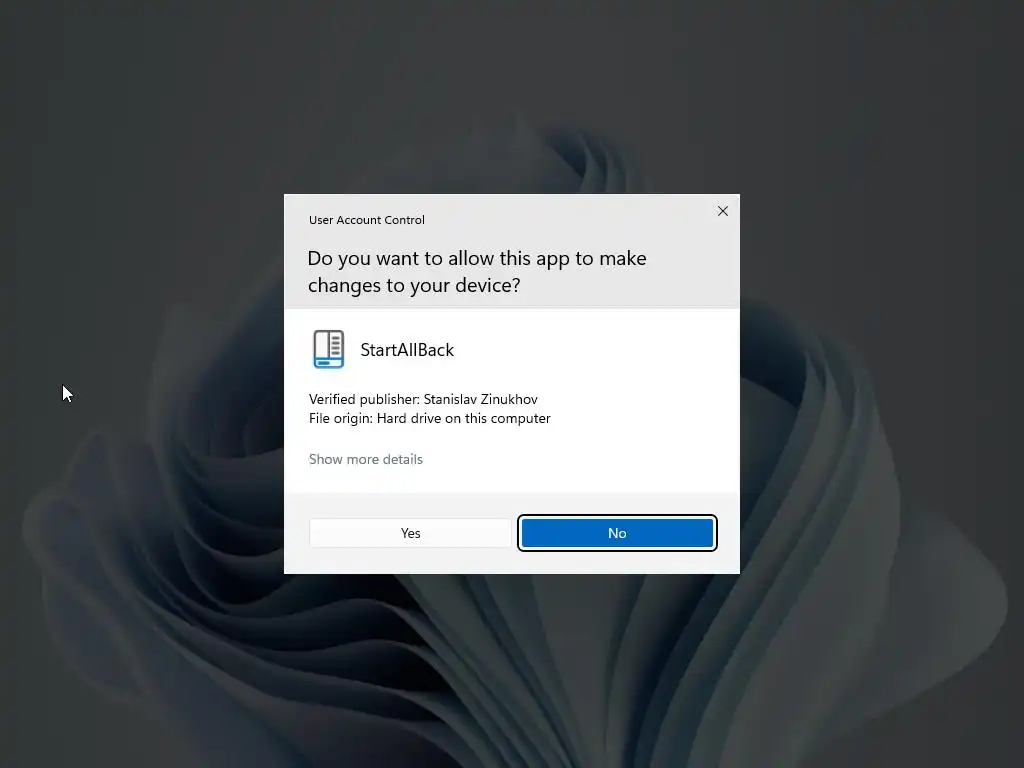Viewport: 1024px width, 768px height.
Task: Click Yes to allow StartAllBack changes
Action: (410, 533)
